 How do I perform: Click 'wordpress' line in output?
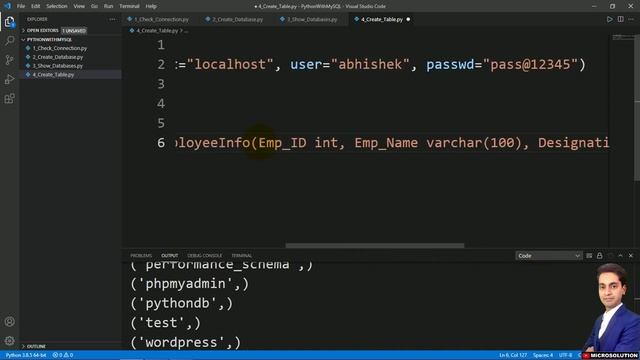click(186, 342)
